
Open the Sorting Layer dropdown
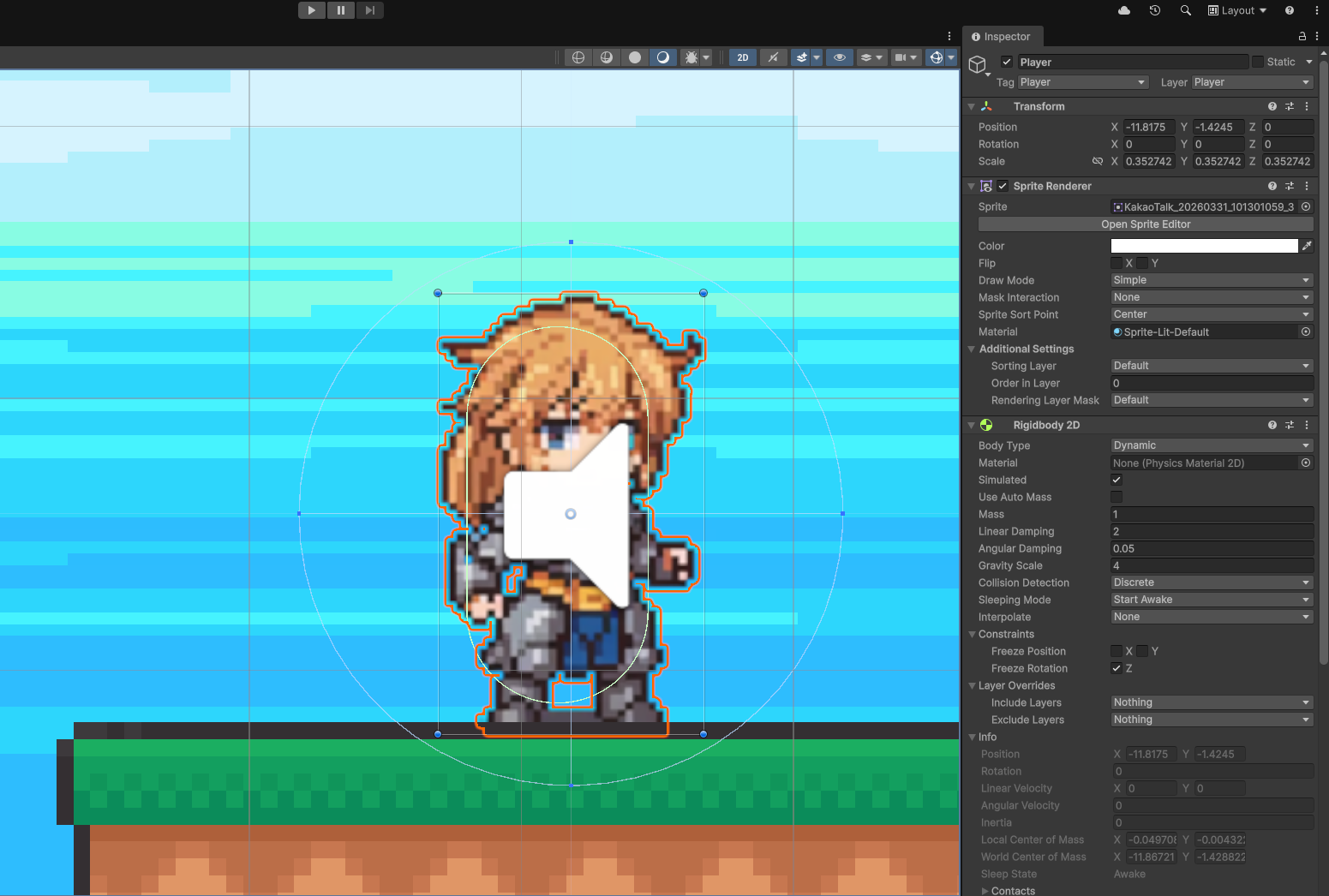coord(1211,366)
